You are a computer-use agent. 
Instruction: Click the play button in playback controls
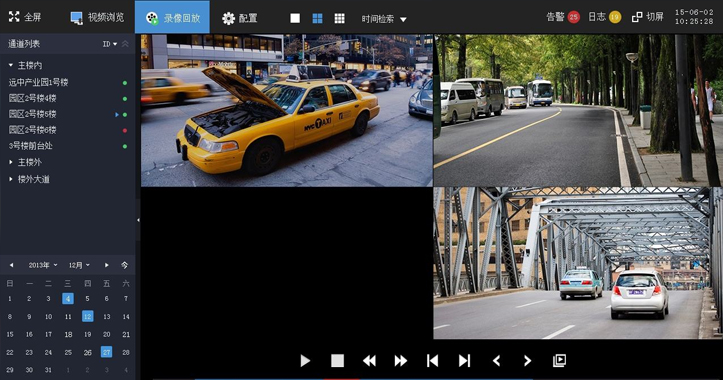(305, 361)
